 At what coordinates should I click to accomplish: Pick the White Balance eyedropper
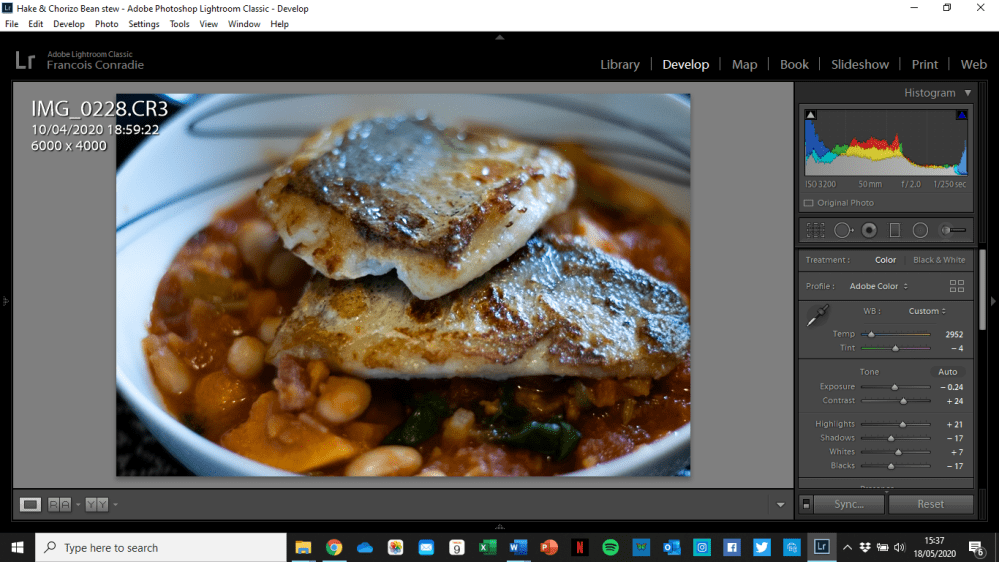coord(817,318)
